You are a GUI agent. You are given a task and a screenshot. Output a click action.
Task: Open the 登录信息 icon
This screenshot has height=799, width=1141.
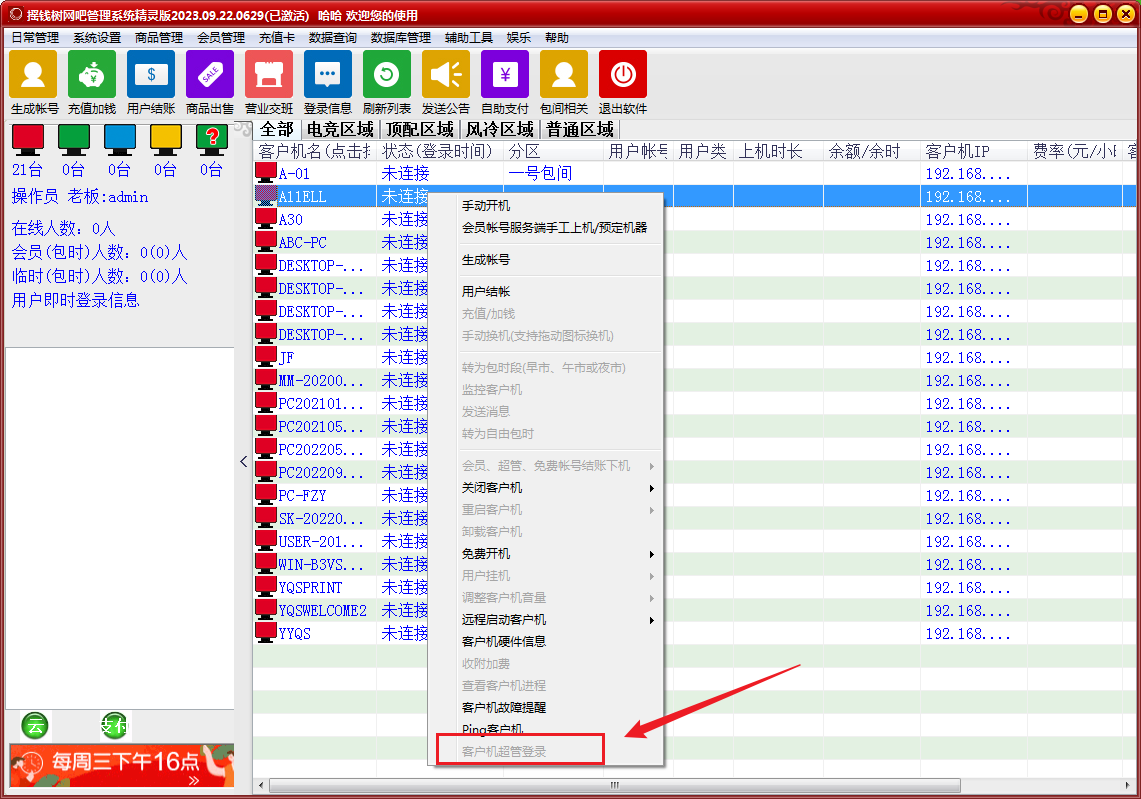tap(328, 75)
